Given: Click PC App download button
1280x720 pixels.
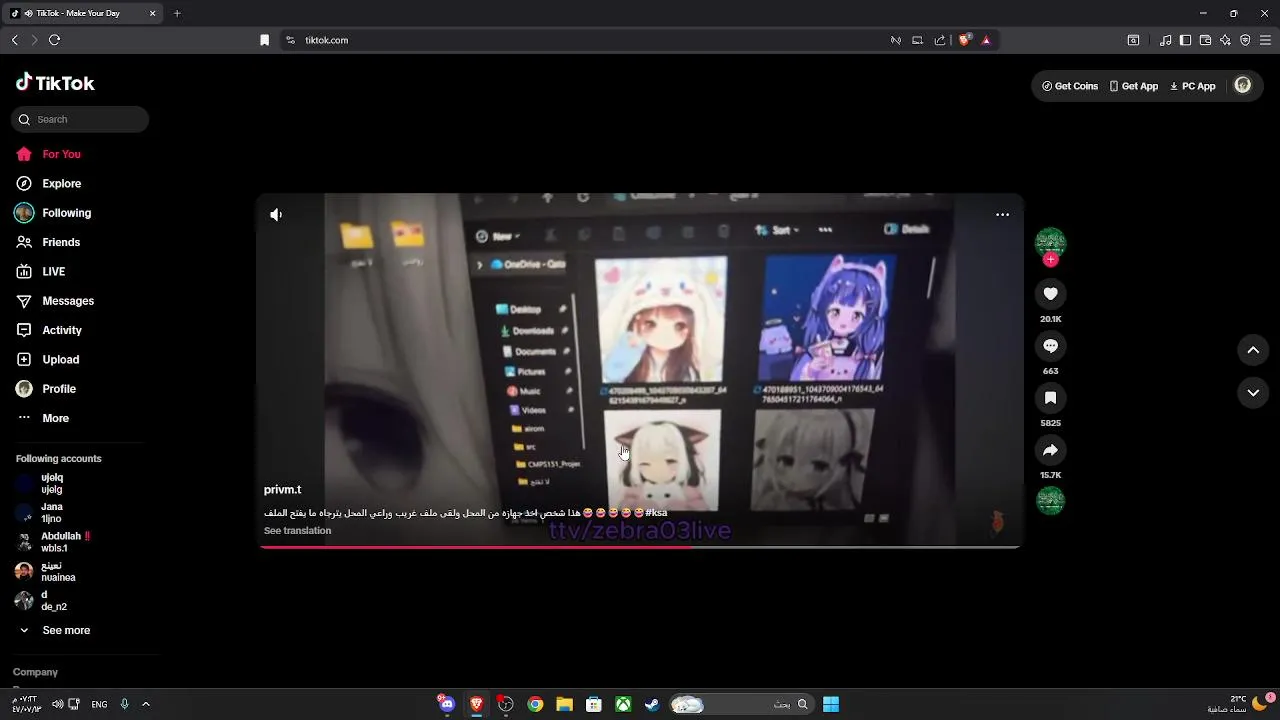Looking at the screenshot, I should (1192, 86).
